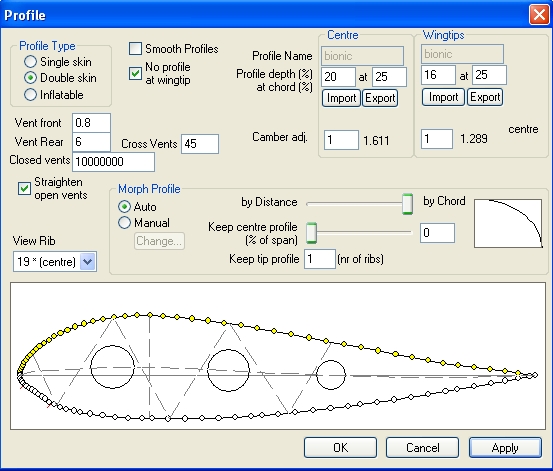Click the Centre Export button
Screen dimensions: 553x471
point(380,98)
